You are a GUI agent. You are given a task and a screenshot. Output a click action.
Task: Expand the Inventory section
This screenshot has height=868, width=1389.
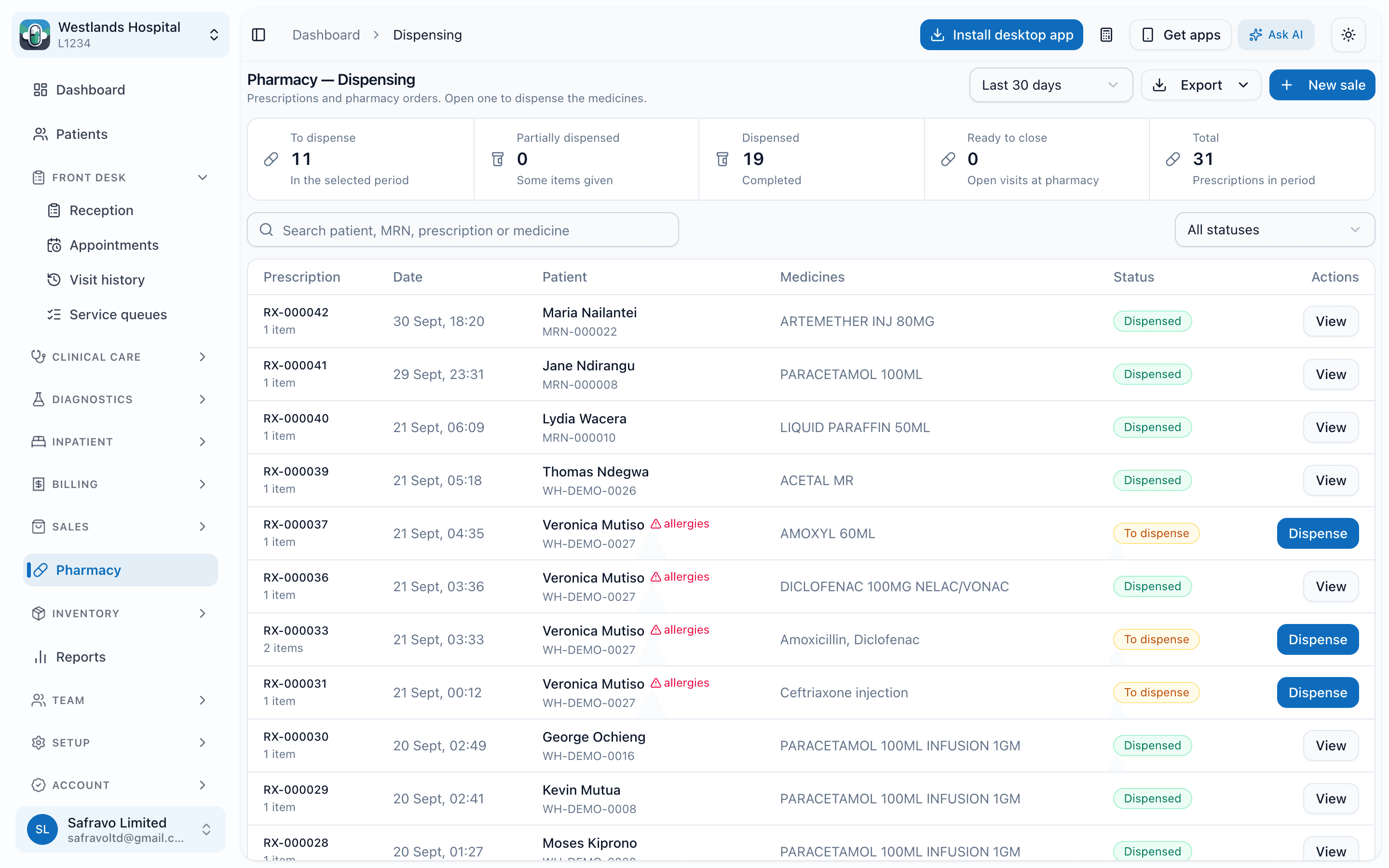tap(121, 613)
